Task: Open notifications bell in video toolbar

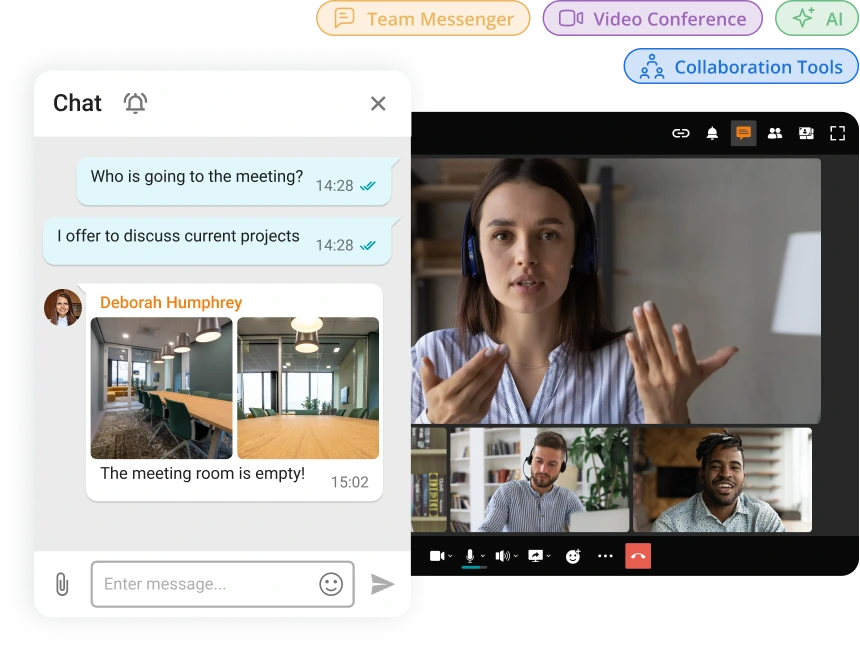Action: pos(712,133)
